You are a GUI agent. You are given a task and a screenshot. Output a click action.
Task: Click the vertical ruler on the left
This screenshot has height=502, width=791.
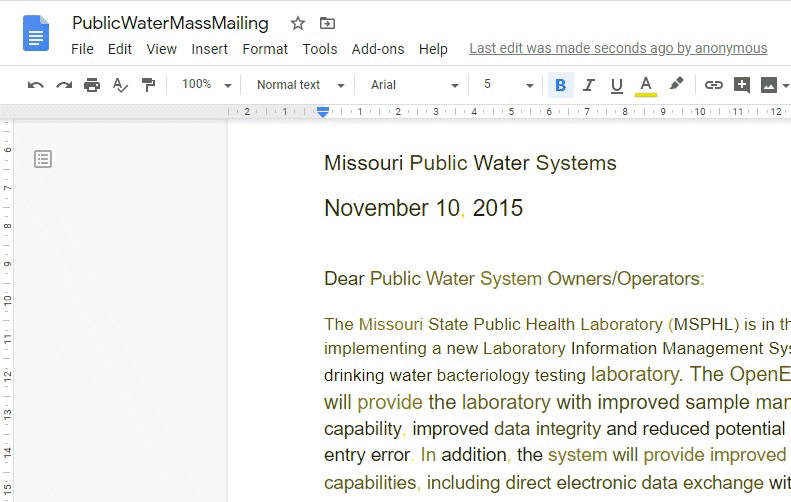(x=7, y=310)
